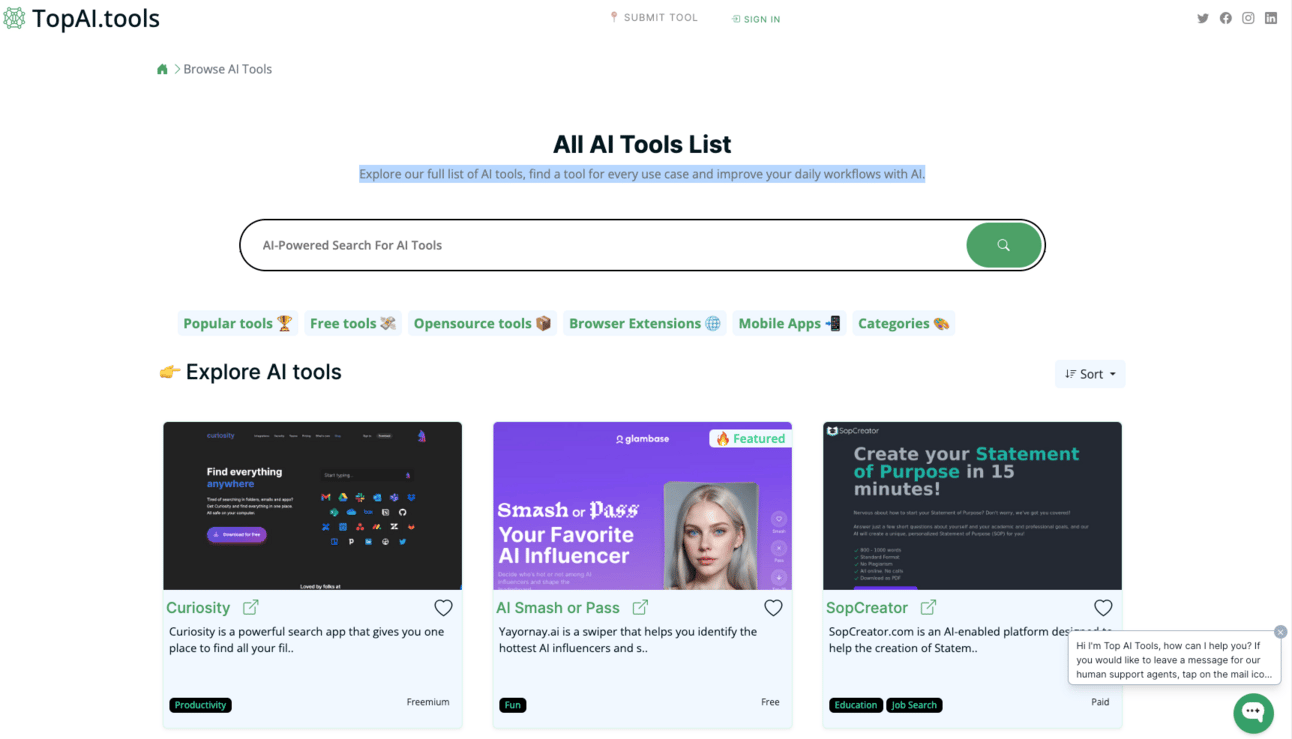Viewport: 1292px width, 739px height.
Task: Open the chat bubble widget
Action: click(1253, 713)
